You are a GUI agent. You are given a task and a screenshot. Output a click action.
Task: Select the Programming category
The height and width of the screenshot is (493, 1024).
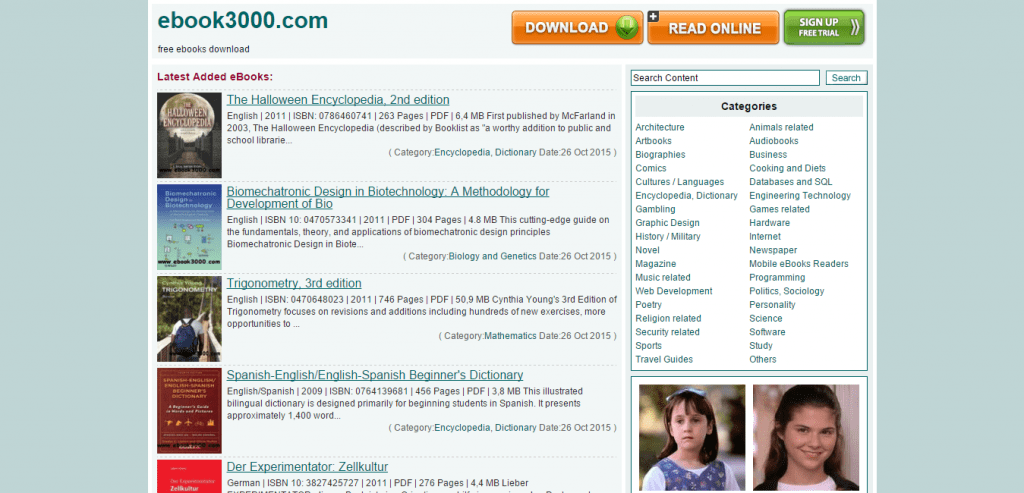pyautogui.click(x=777, y=278)
